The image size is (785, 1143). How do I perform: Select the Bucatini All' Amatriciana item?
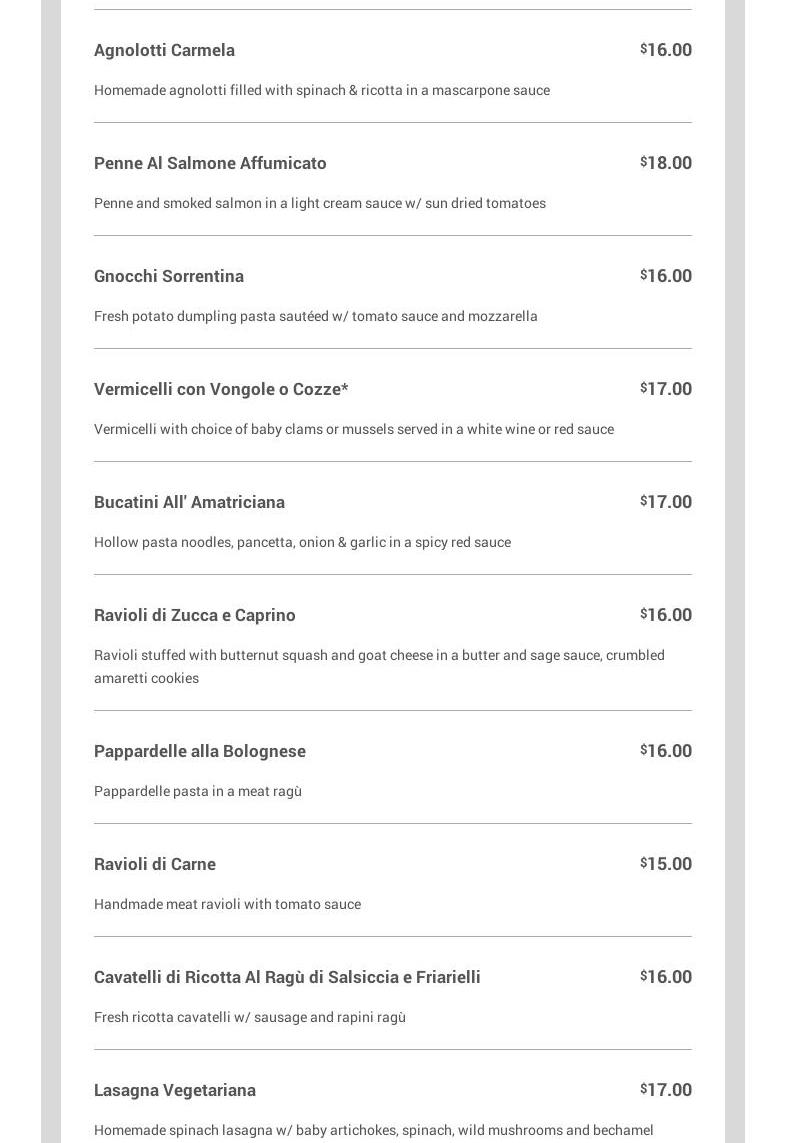point(189,502)
